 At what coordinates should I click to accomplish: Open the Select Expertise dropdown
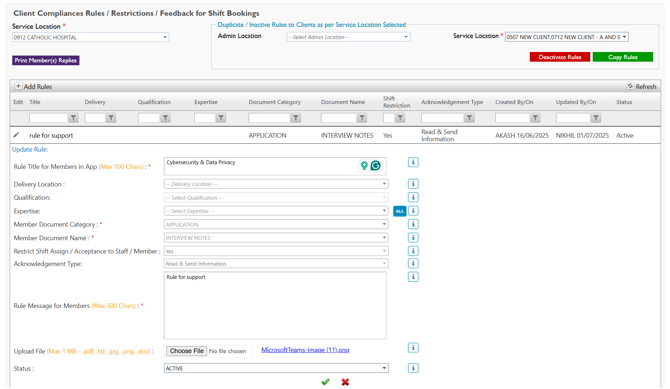[x=276, y=211]
